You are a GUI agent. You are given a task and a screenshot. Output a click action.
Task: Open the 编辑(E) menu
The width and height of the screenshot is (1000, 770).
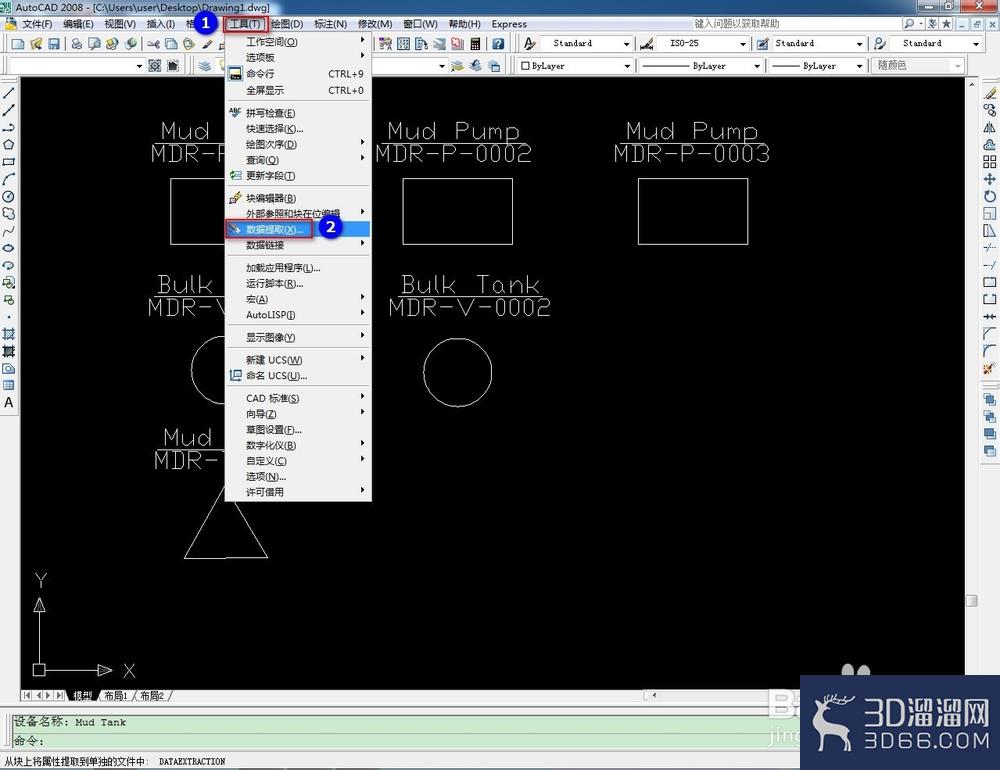point(78,24)
